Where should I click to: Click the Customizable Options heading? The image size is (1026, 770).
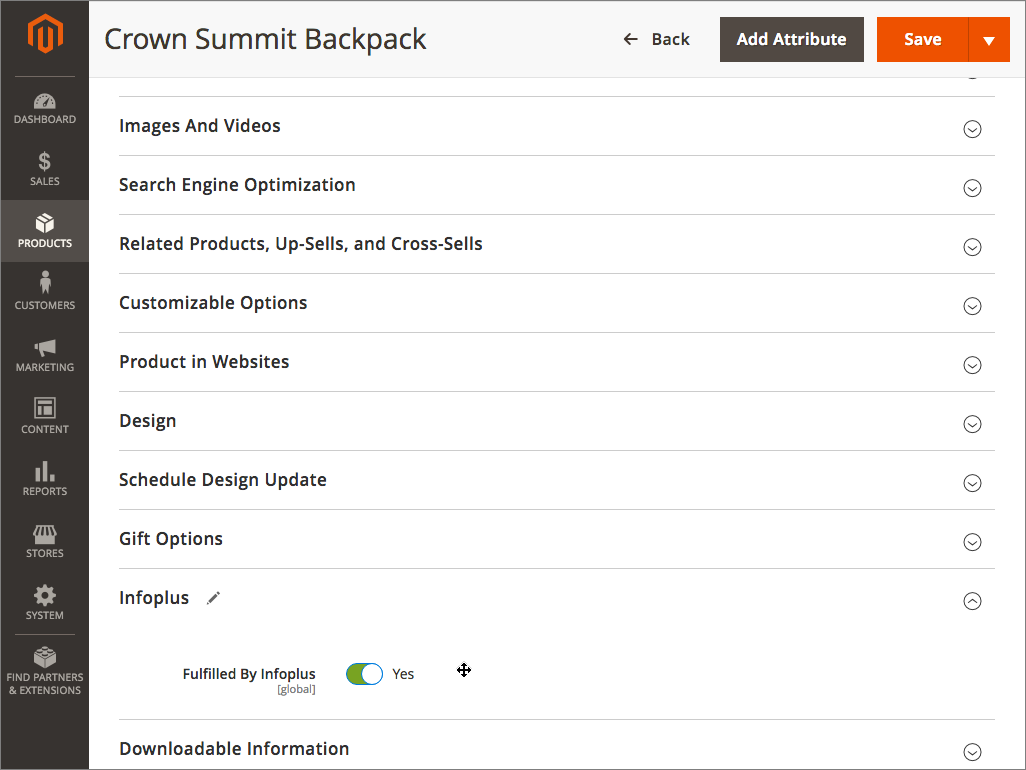[213, 303]
